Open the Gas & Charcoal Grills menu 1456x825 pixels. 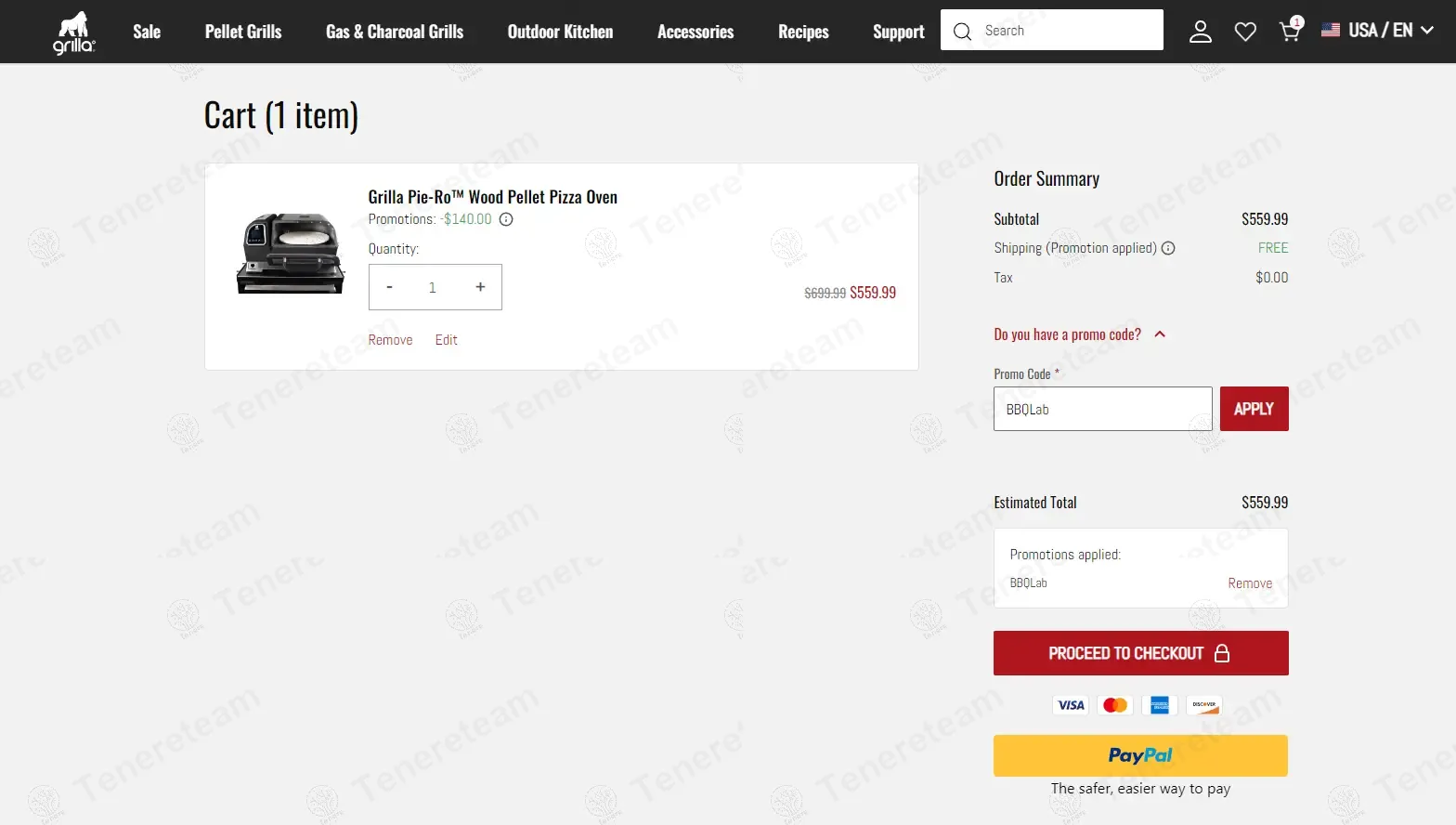395,32
